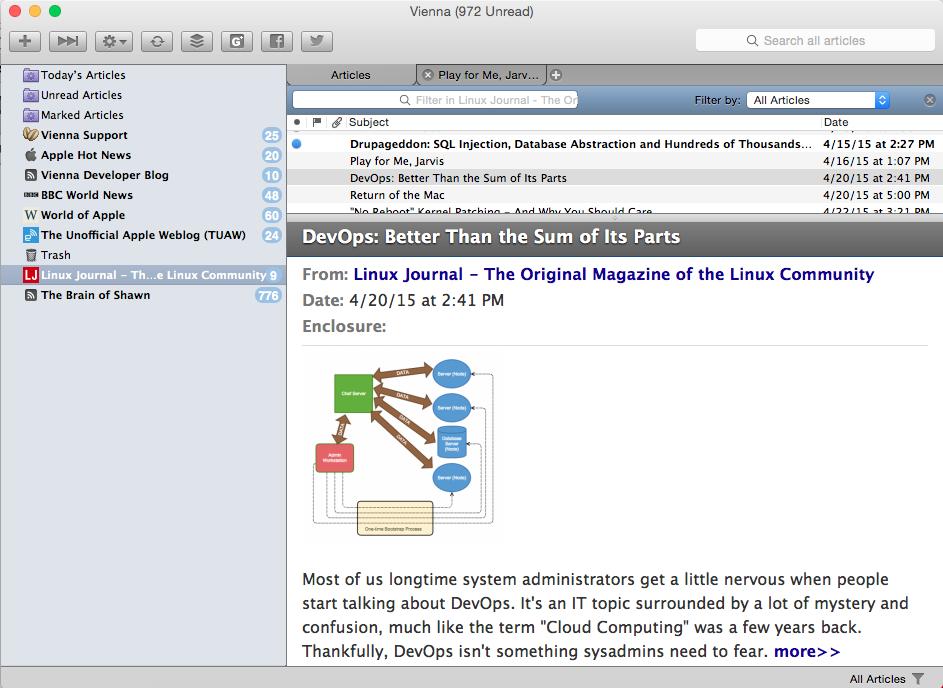The height and width of the screenshot is (688, 943).
Task: Toggle unread status of Drupageddon article
Action: (297, 144)
